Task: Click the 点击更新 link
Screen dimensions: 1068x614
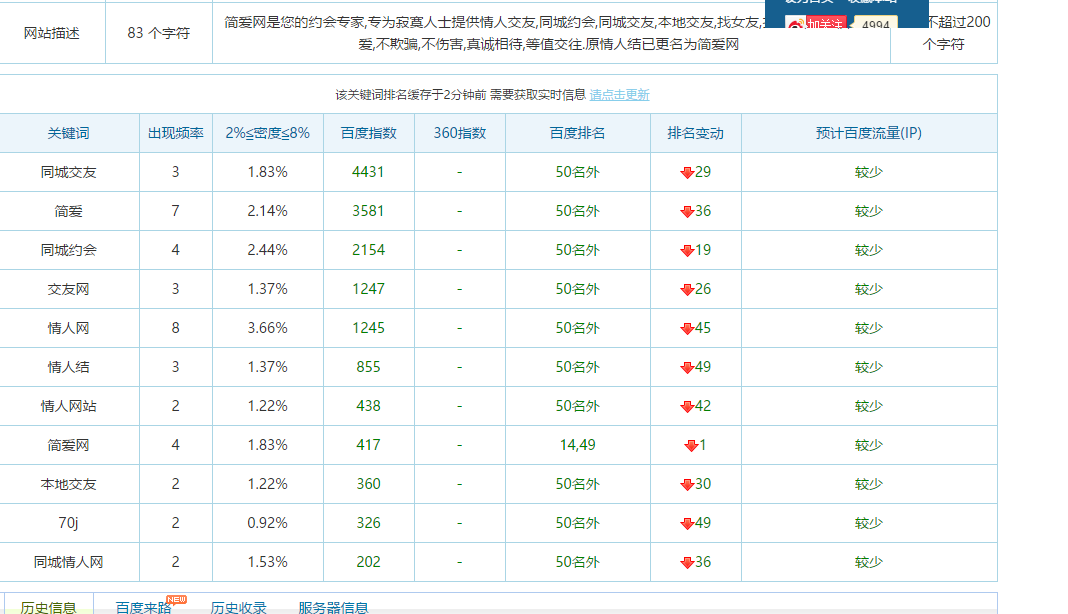Action: tap(619, 95)
